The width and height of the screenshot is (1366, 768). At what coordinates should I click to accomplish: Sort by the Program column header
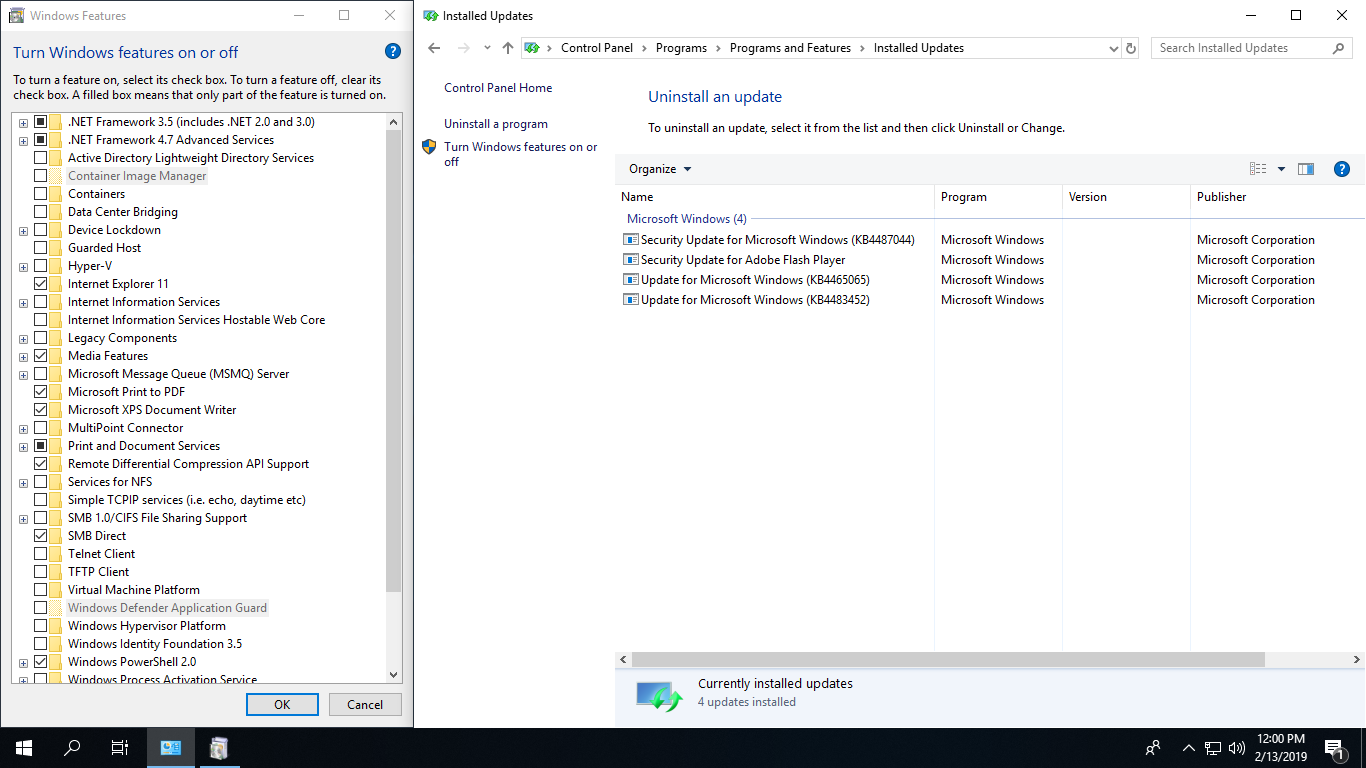tap(999, 197)
